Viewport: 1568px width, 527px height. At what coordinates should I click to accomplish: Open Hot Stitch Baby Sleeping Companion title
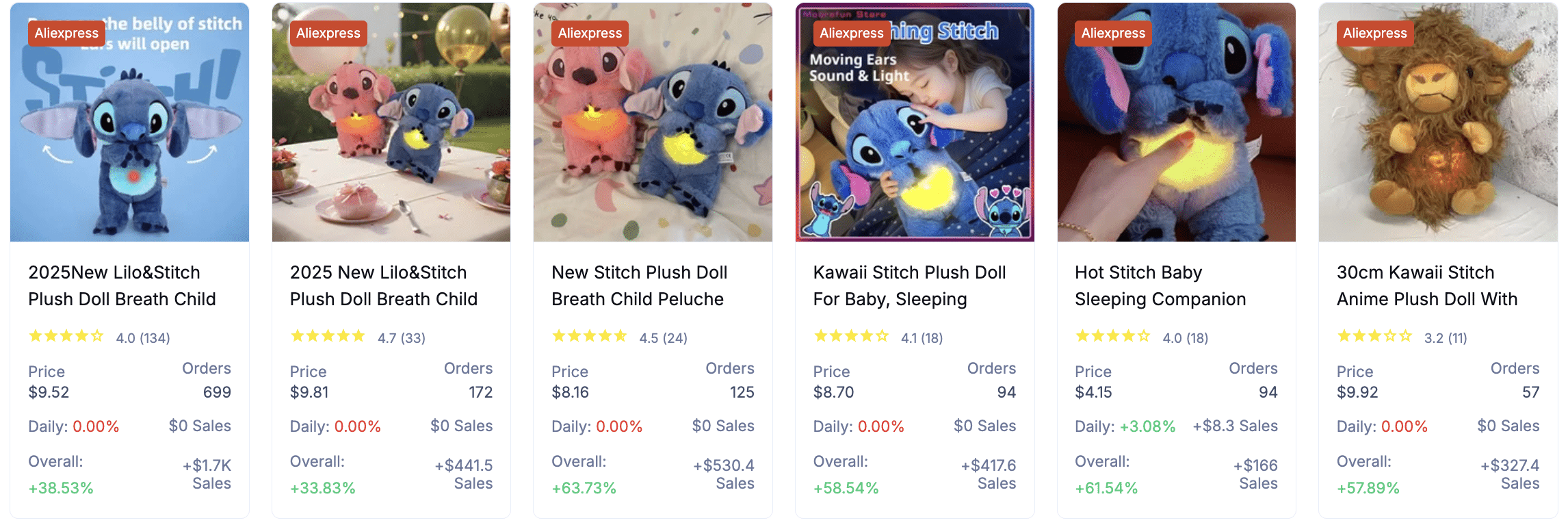(x=1160, y=285)
